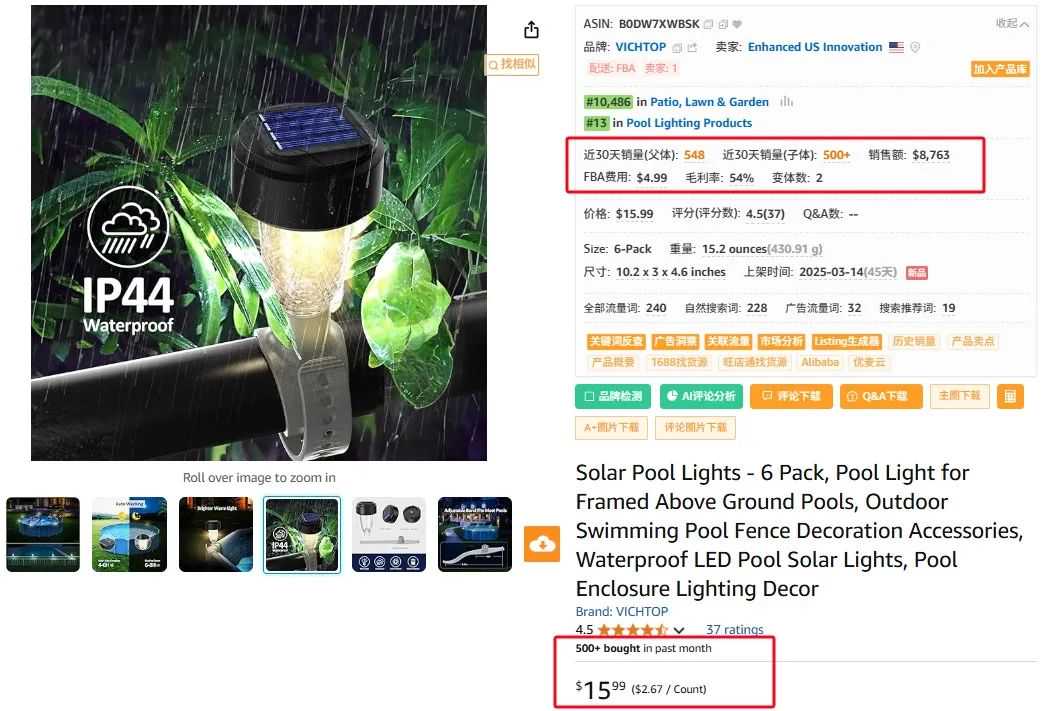The image size is (1054, 711).
Task: Open the Pool Lighting Products category link
Action: click(x=689, y=123)
